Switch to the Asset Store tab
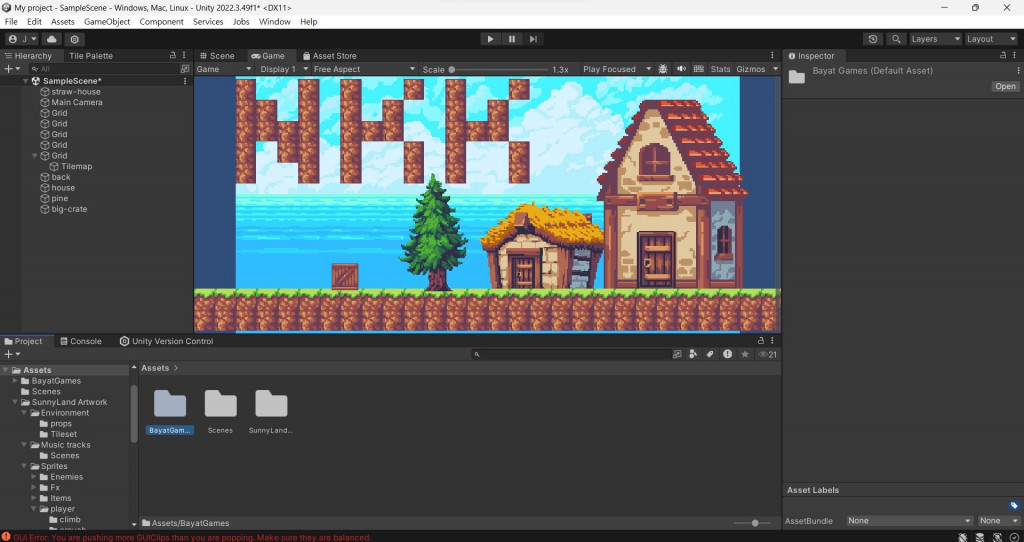Screen dimensions: 1024x542 pos(330,56)
